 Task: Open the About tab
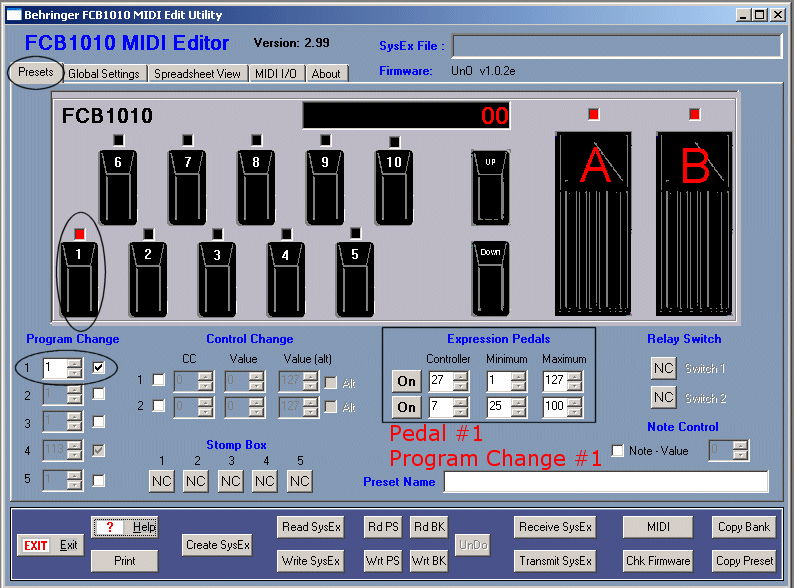pos(326,73)
